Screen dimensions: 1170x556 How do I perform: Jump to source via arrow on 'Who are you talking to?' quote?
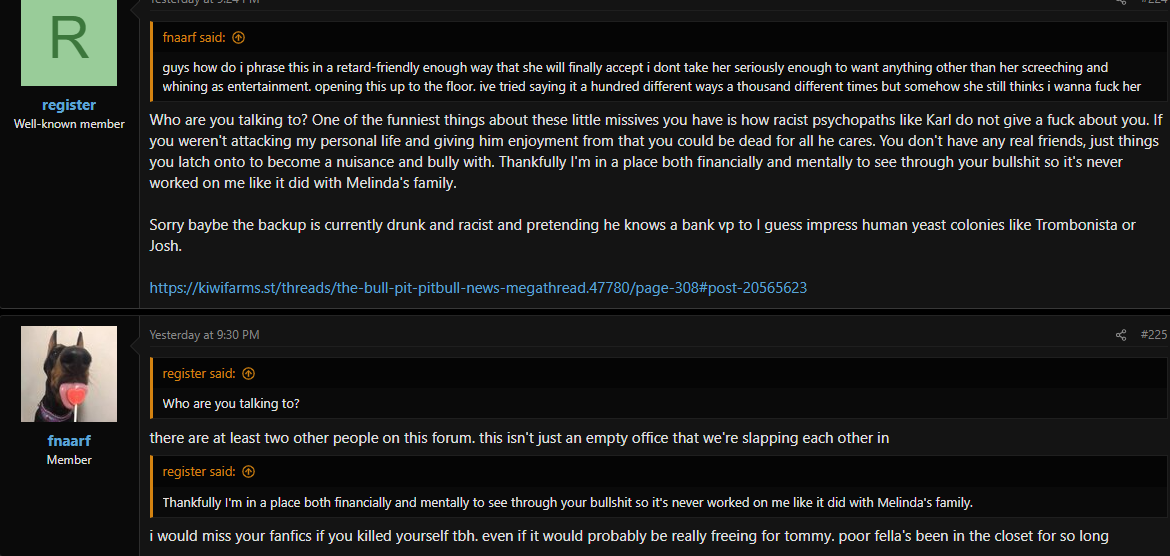click(x=248, y=373)
